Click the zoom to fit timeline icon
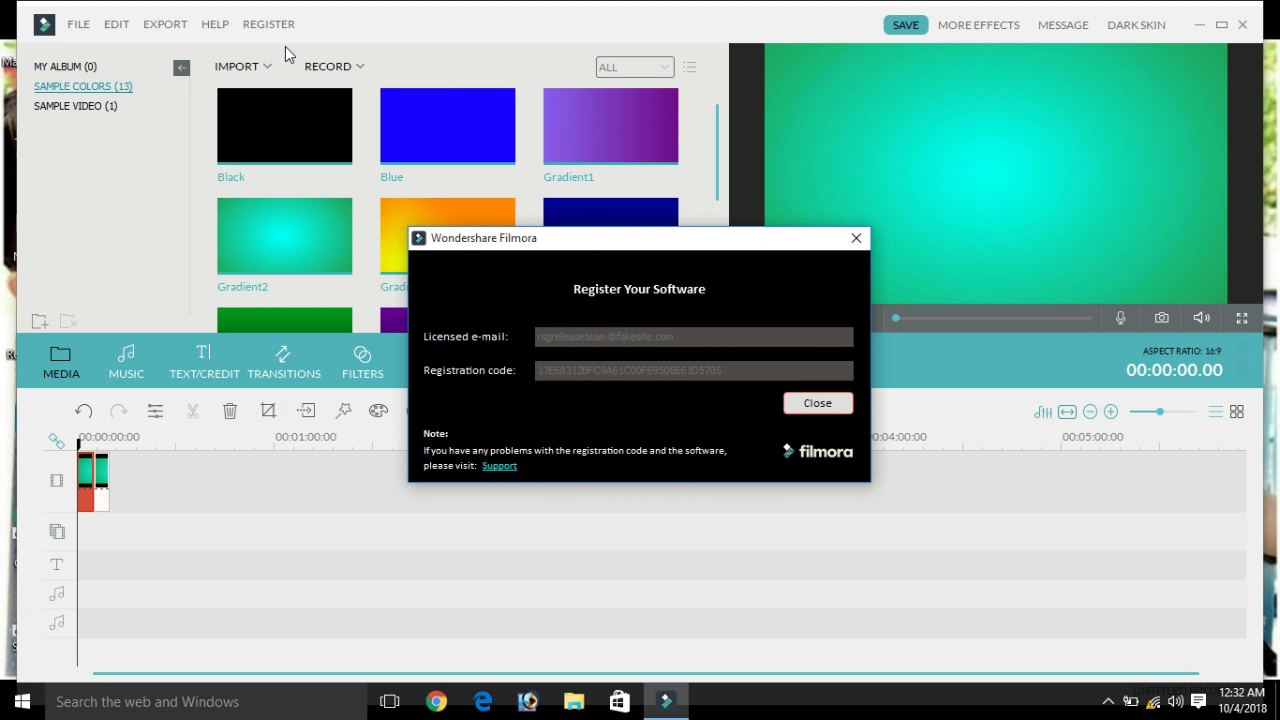 click(x=1067, y=412)
